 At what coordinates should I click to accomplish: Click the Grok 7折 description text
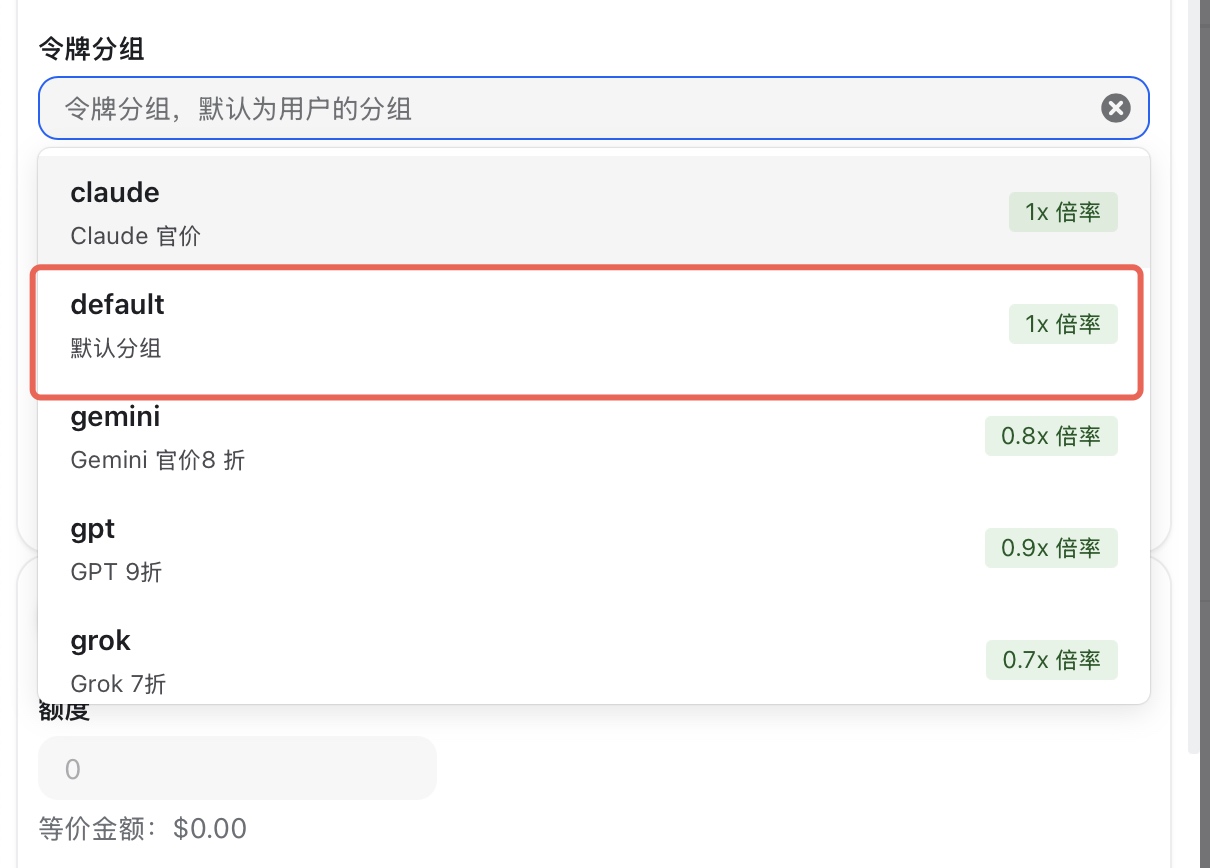click(x=118, y=685)
